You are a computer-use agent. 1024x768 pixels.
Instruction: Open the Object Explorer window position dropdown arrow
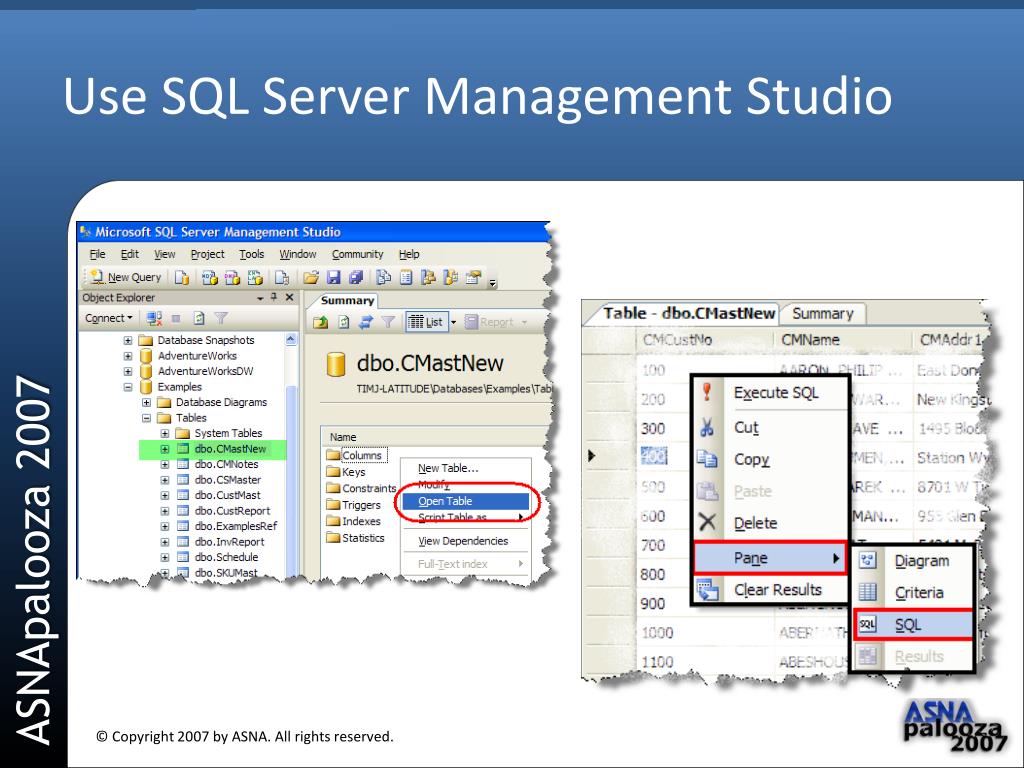(x=260, y=298)
